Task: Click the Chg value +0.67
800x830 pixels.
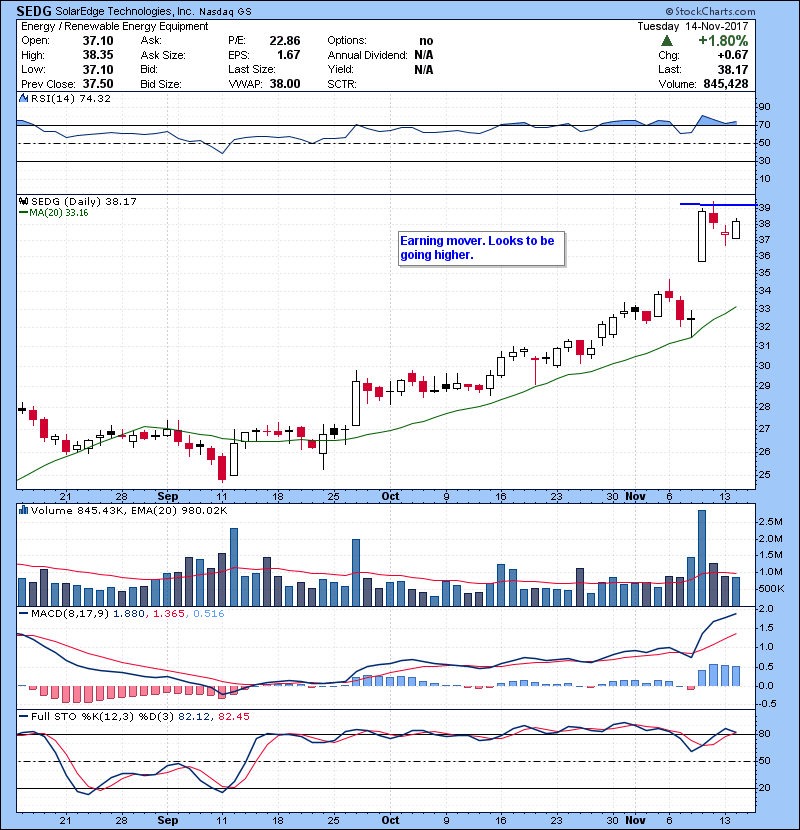Action: (x=733, y=55)
